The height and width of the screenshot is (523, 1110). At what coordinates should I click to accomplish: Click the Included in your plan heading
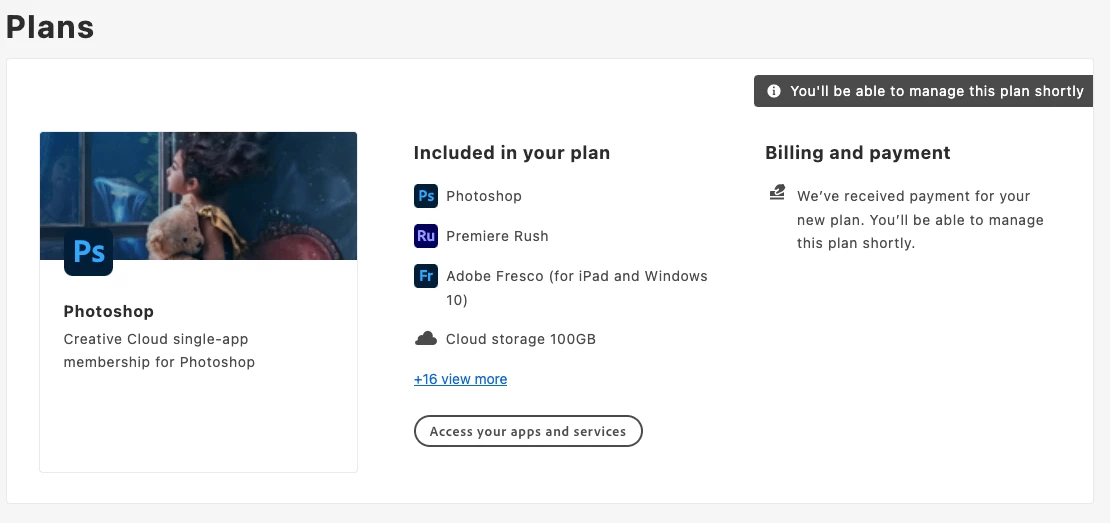pyautogui.click(x=512, y=153)
